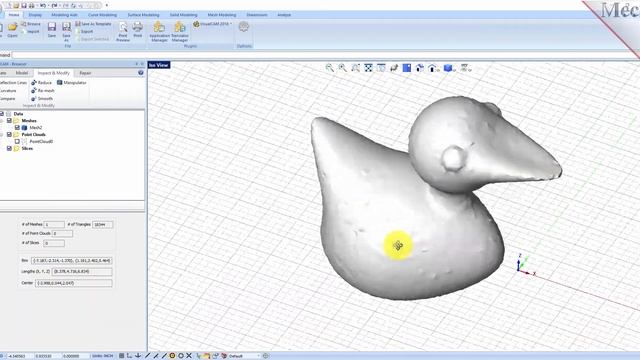Click the first zoom magnifier in view toolbar
The width and height of the screenshot is (640, 360).
330,68
